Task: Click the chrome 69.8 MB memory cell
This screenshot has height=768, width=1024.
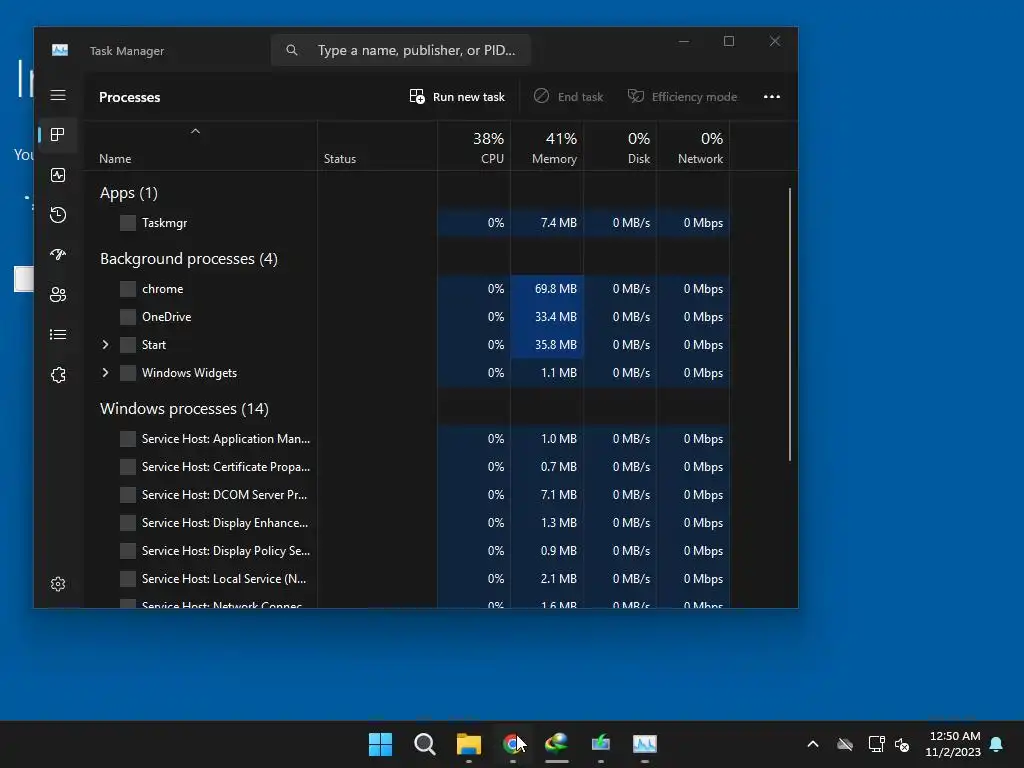Action: 547,289
